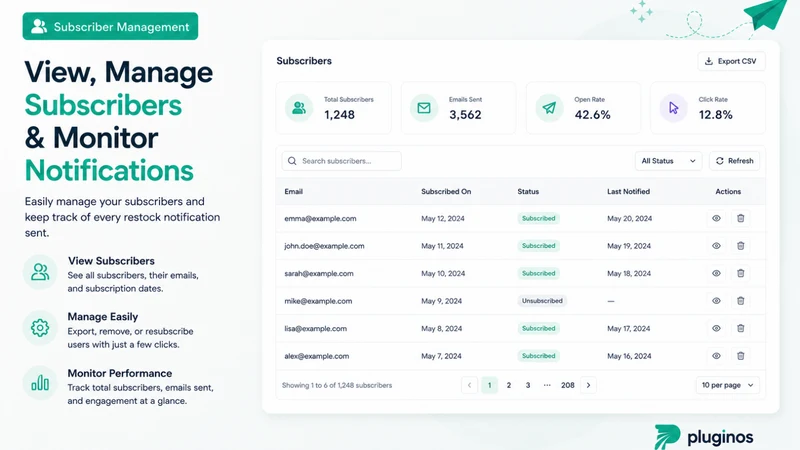This screenshot has width=800, height=450.
Task: Click the Total Subscribers people icon
Action: [x=299, y=108]
